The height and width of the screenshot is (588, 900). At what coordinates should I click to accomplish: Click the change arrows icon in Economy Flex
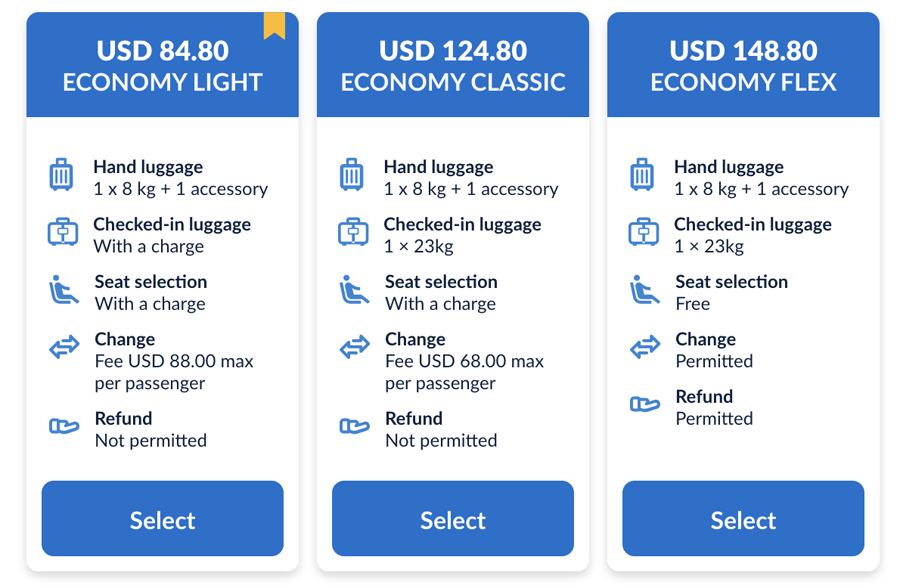645,347
